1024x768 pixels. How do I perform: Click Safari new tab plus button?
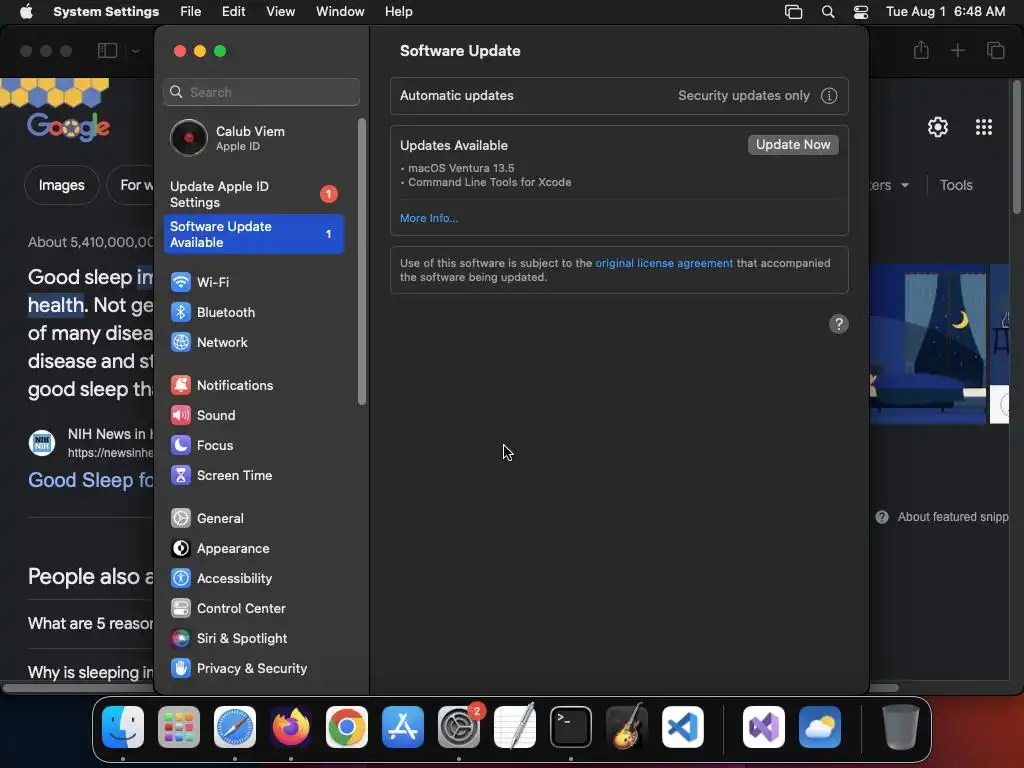coord(957,50)
